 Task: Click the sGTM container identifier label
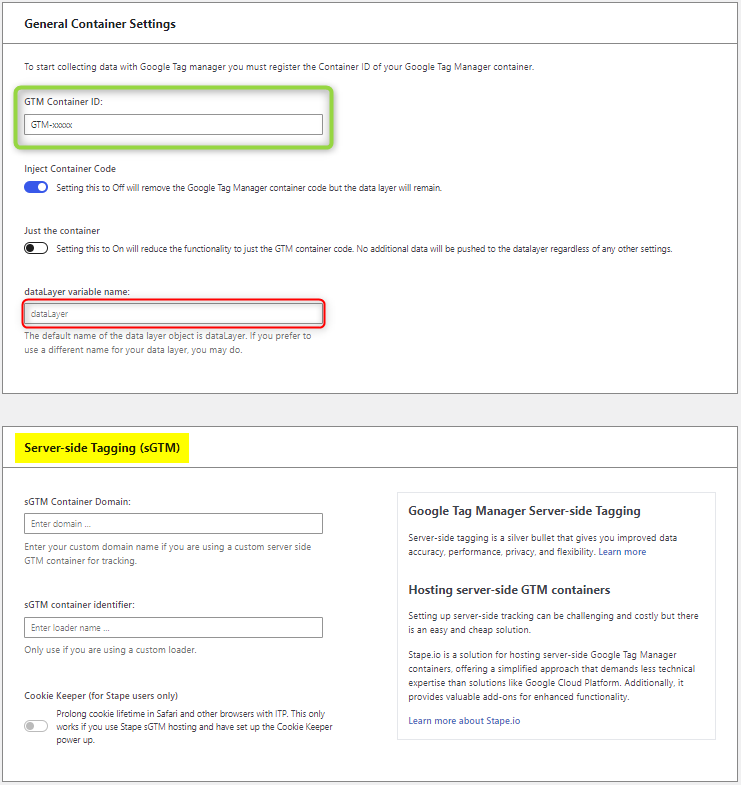coord(80,605)
